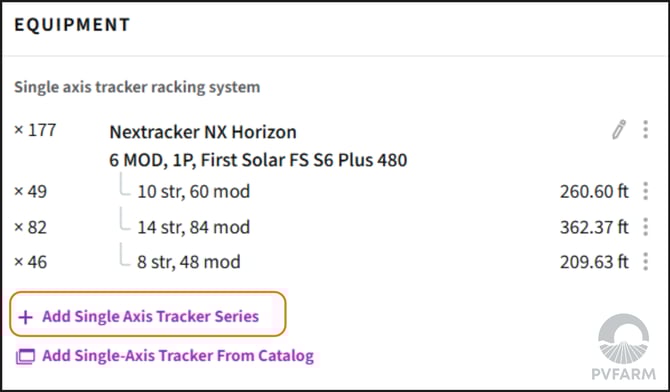Edit the Nextracker NX Horizon tracker with pencil icon
Image resolution: width=670 pixels, height=392 pixels.
(619, 130)
